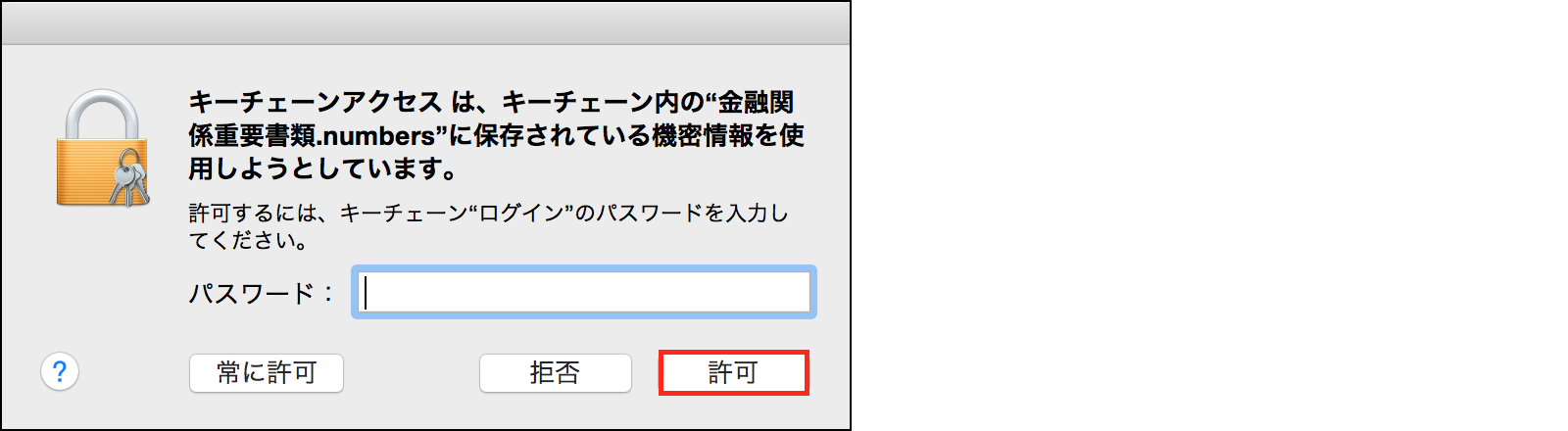This screenshot has width=1568, height=431.
Task: Click the empty dialog area between 常に許可 and 拒否
Action: click(x=412, y=373)
